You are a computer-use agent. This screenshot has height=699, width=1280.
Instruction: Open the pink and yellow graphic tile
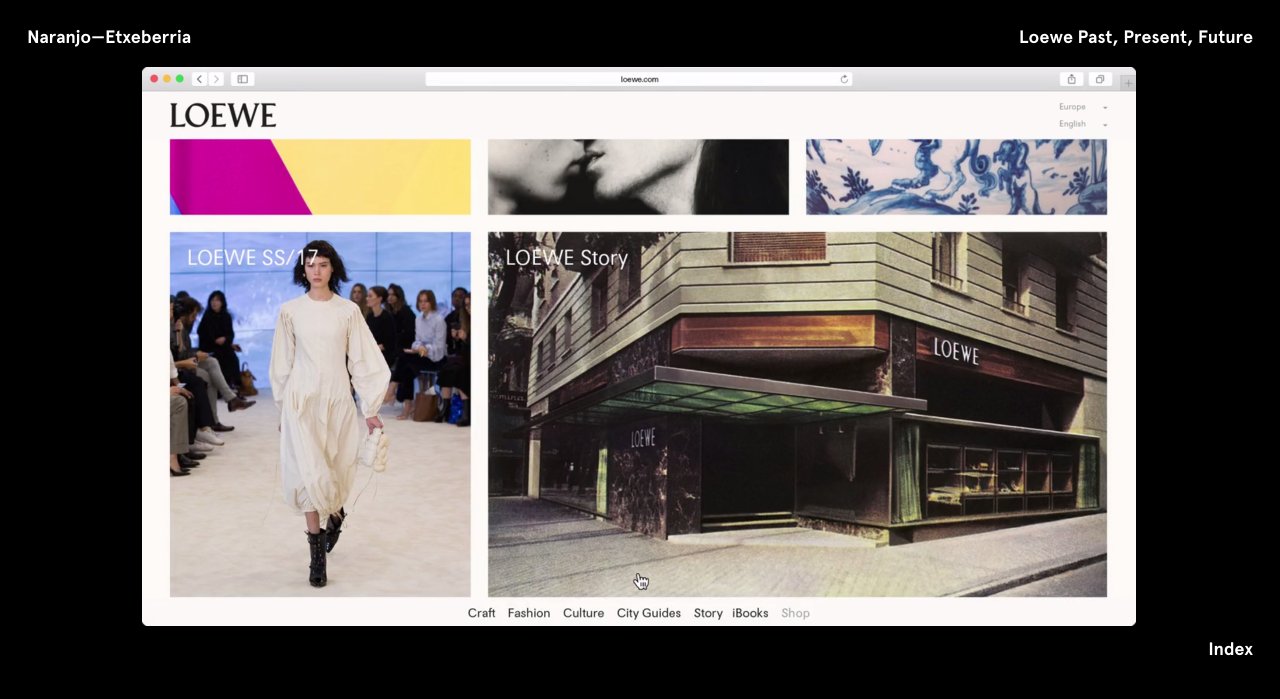click(x=320, y=177)
